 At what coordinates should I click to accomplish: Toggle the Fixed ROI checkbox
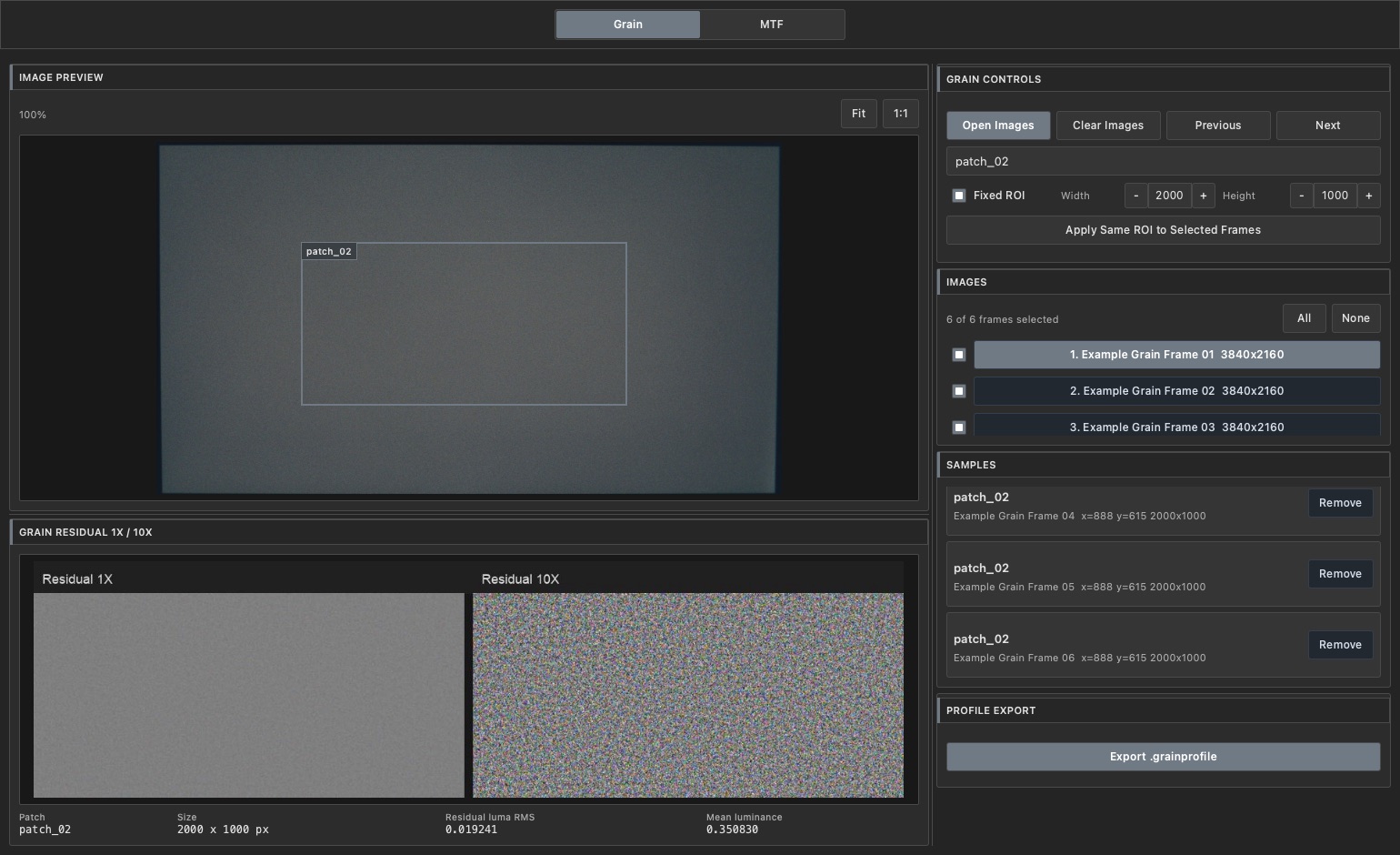click(959, 196)
